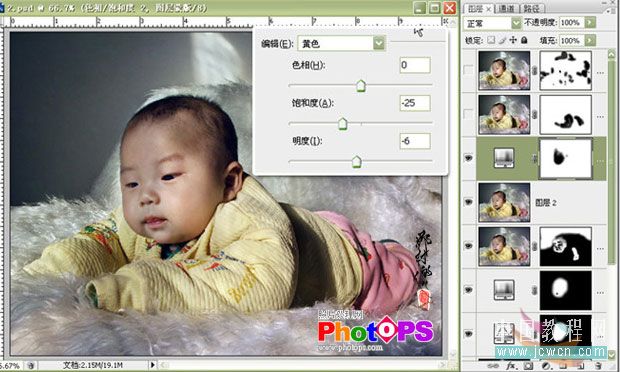Show the layer with the scattered-spots mask
The height and width of the screenshot is (372, 620).
click(469, 70)
